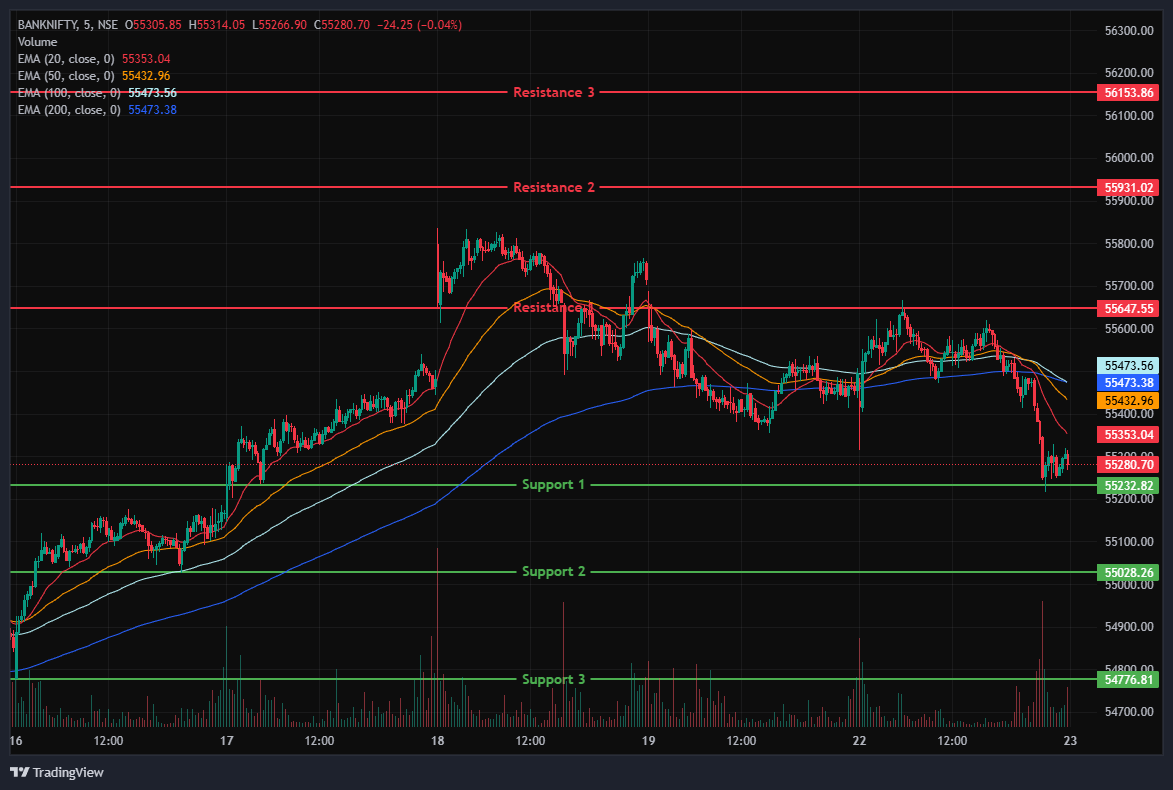Click the orange 55432.96 tag on the price axis
1173x790 pixels.
(x=1128, y=401)
